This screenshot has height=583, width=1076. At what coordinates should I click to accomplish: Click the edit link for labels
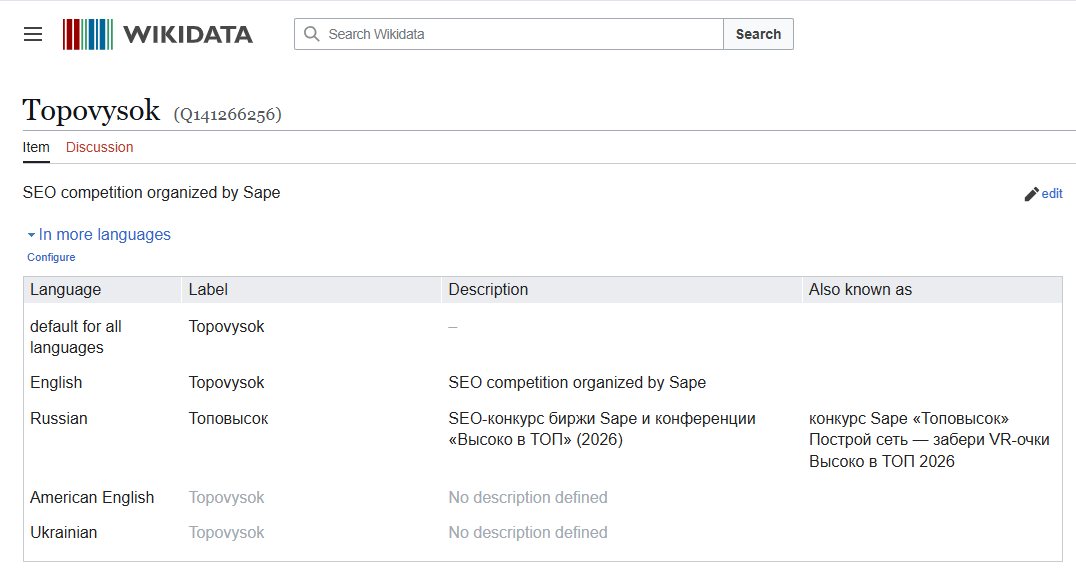pyautogui.click(x=1052, y=194)
